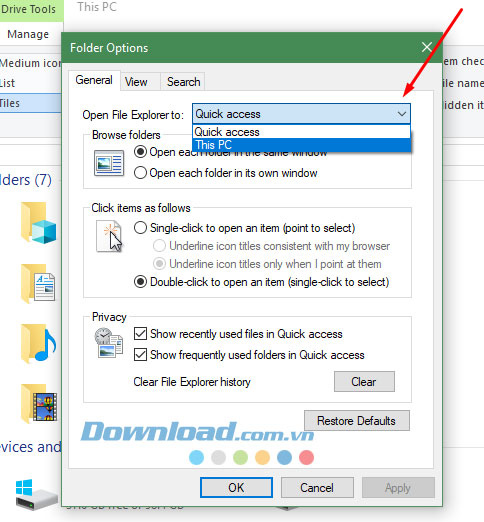Click the Restore Defaults button
Image resolution: width=484 pixels, height=522 pixels.
(x=356, y=421)
